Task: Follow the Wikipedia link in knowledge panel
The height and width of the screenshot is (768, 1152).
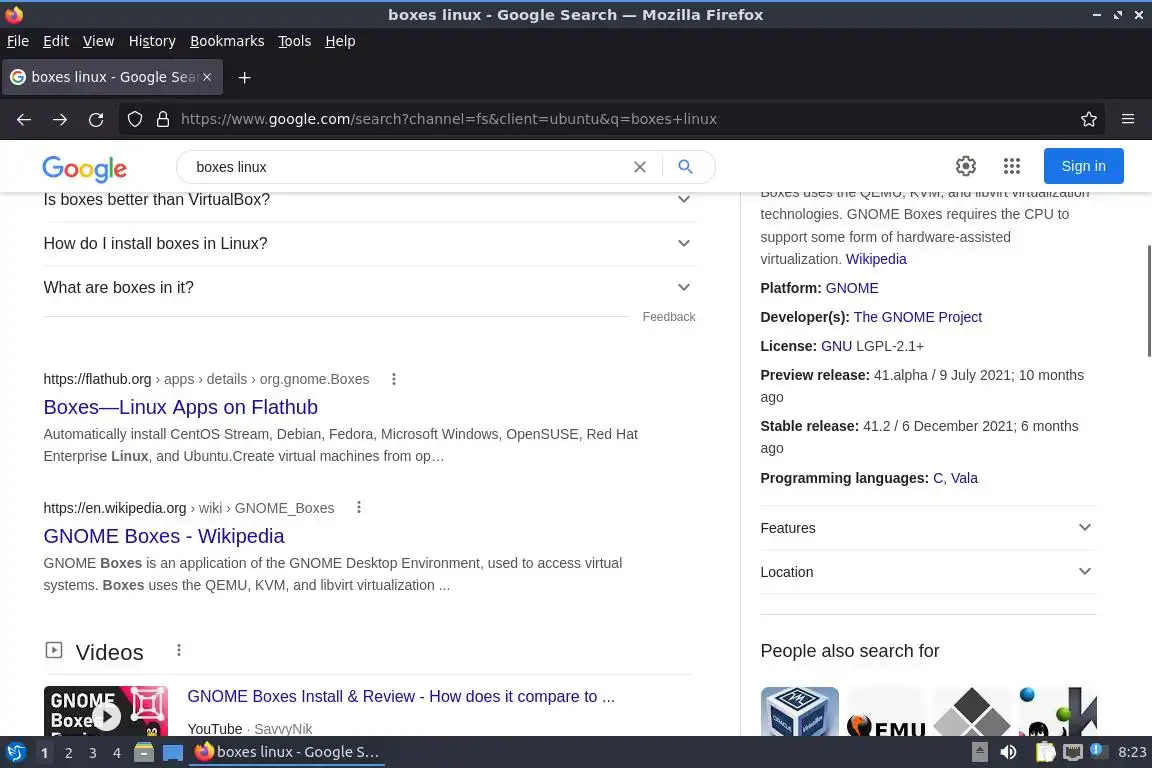Action: 876,259
